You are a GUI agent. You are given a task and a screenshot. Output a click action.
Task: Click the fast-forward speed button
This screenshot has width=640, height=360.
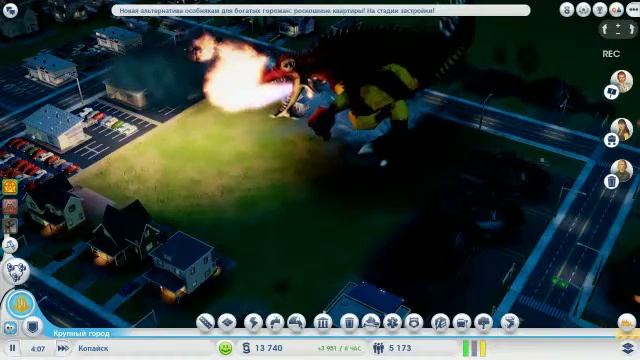tap(63, 348)
